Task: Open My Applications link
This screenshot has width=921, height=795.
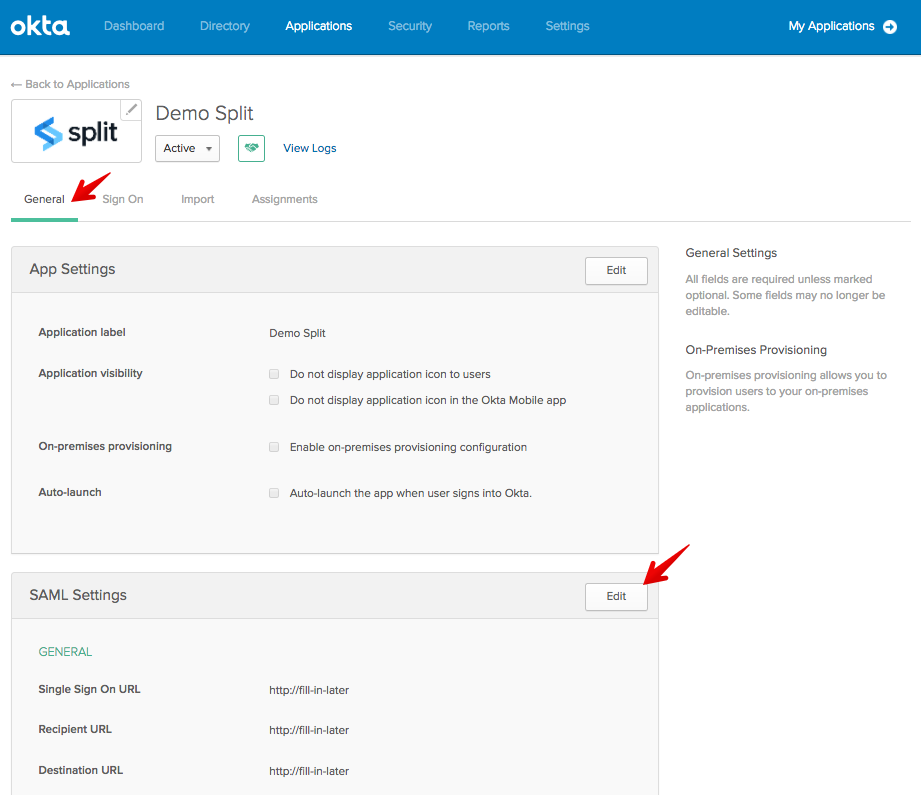Action: coord(831,26)
